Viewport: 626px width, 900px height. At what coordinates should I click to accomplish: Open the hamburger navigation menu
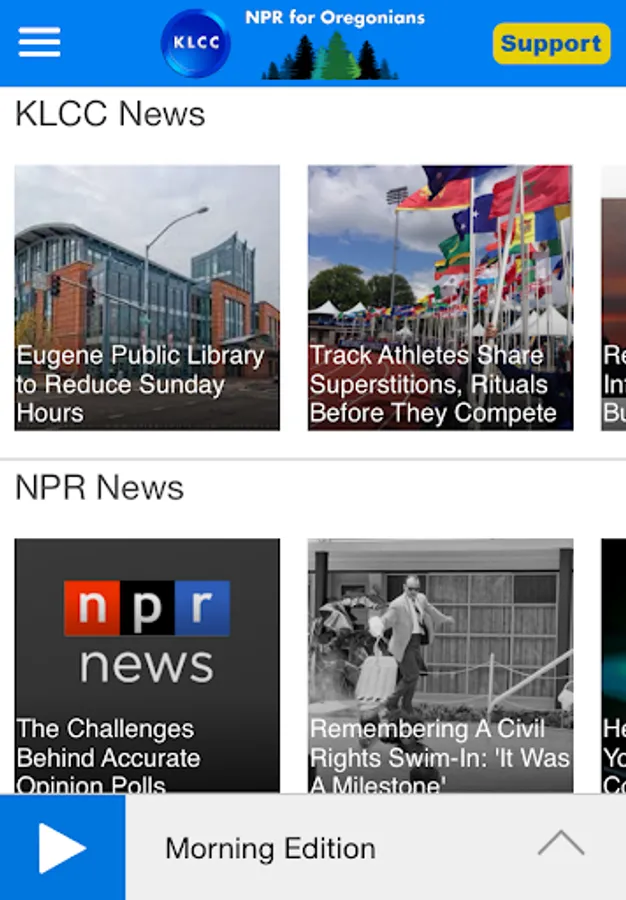click(x=39, y=42)
